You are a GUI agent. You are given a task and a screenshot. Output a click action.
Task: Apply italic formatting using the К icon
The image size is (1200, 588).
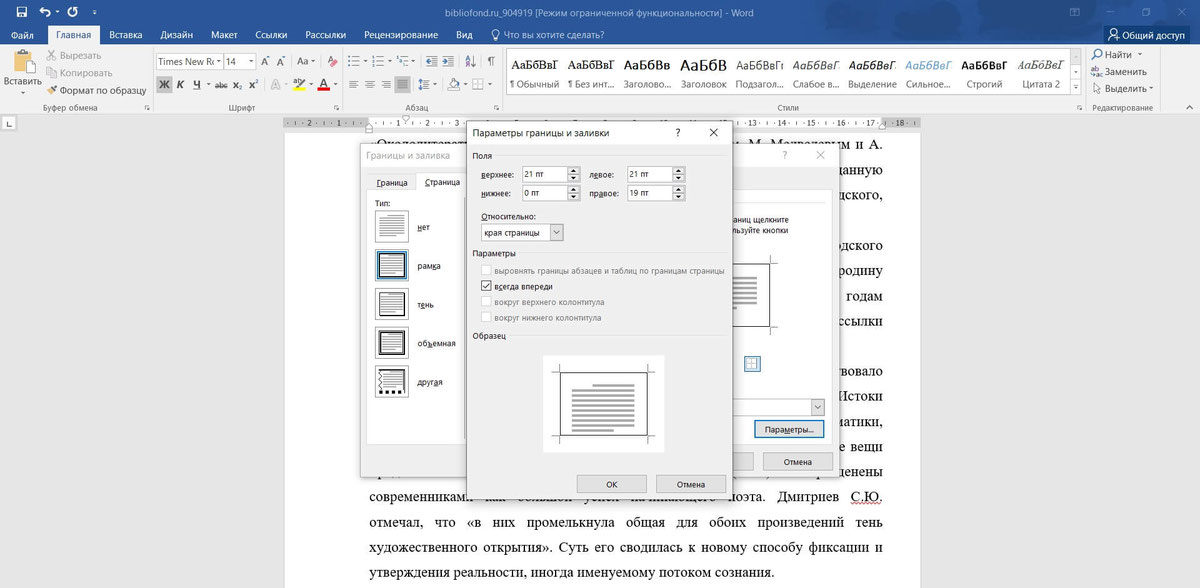pos(178,85)
